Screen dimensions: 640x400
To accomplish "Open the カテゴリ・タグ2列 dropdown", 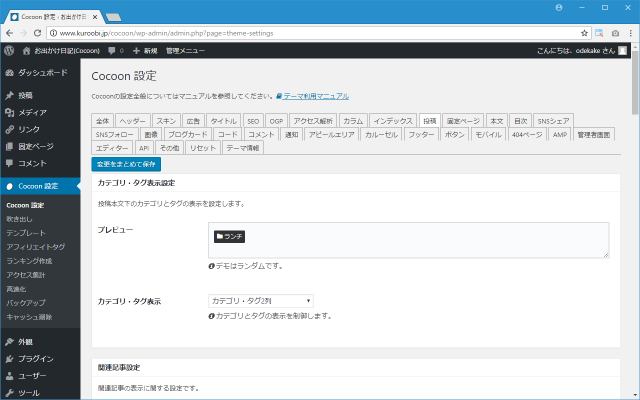I will point(260,300).
